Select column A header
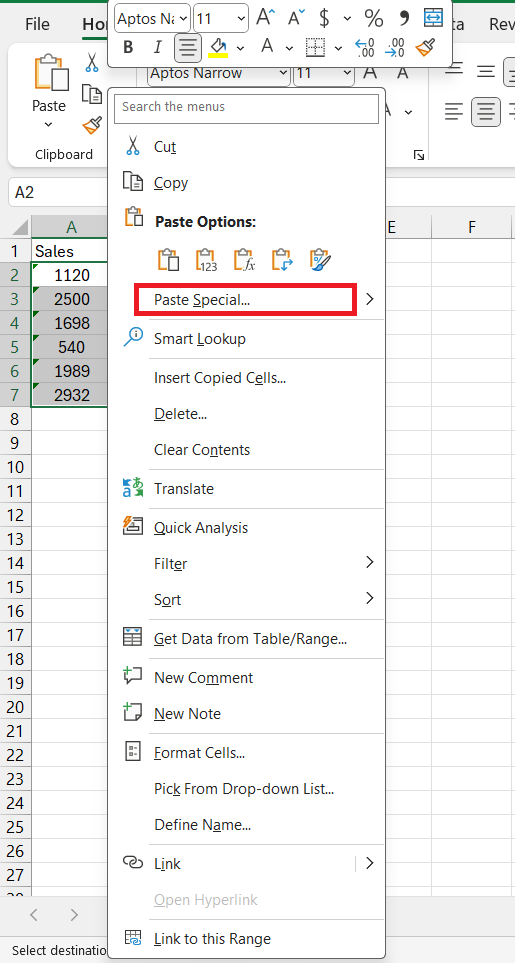 (71, 227)
